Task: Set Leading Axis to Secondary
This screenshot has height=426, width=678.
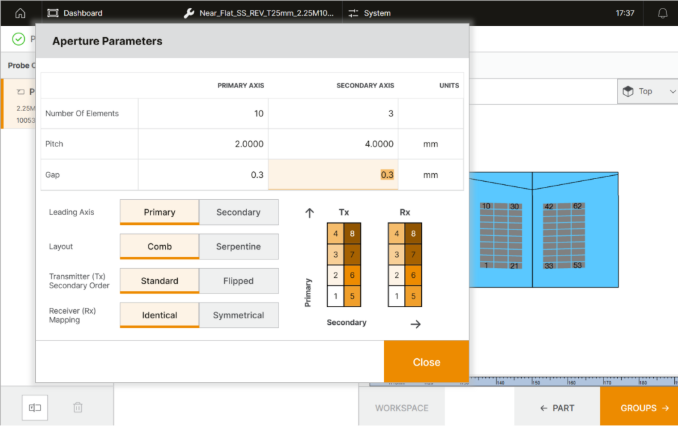Action: [x=239, y=212]
